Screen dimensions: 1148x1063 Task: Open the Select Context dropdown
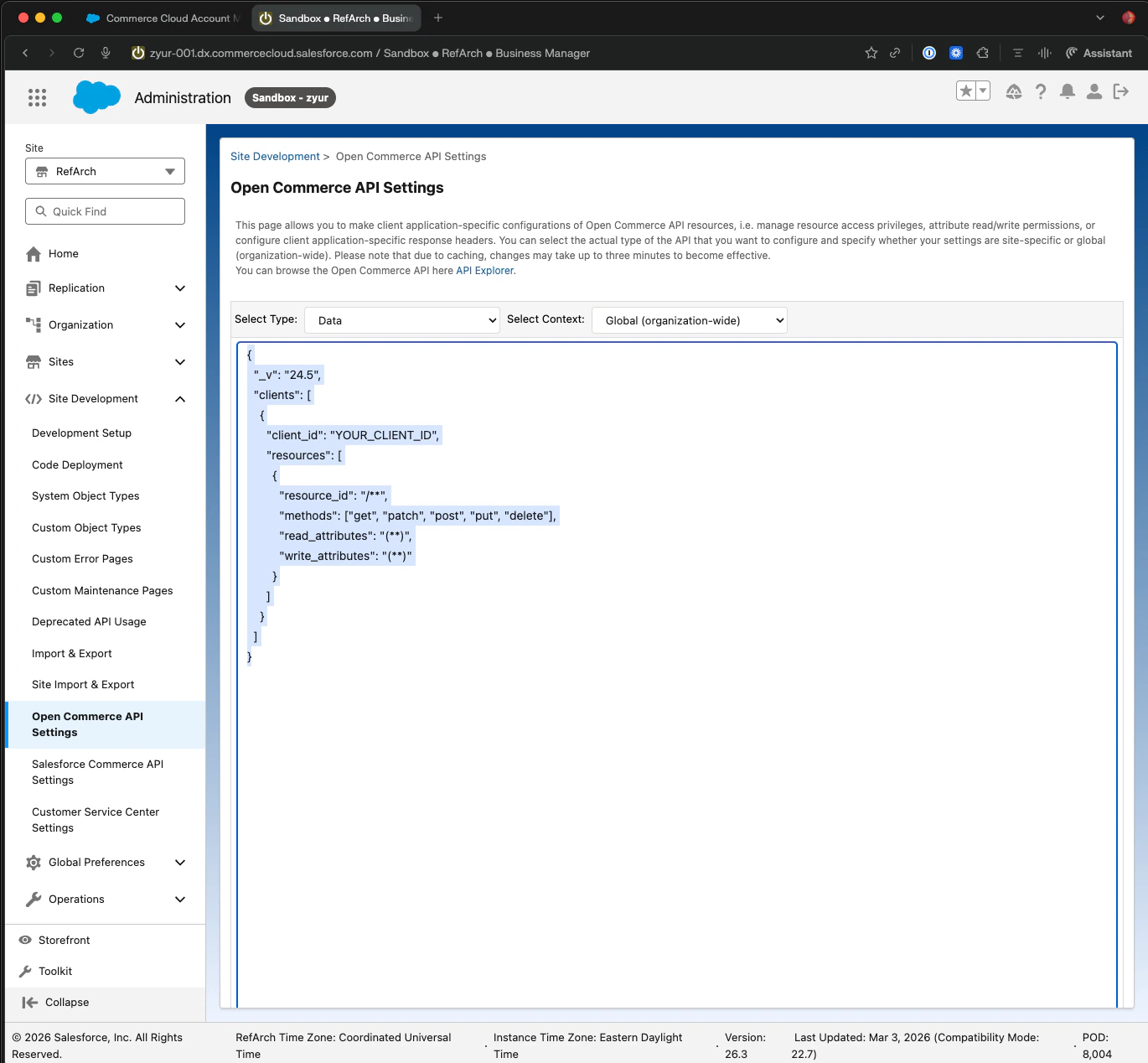tap(690, 320)
